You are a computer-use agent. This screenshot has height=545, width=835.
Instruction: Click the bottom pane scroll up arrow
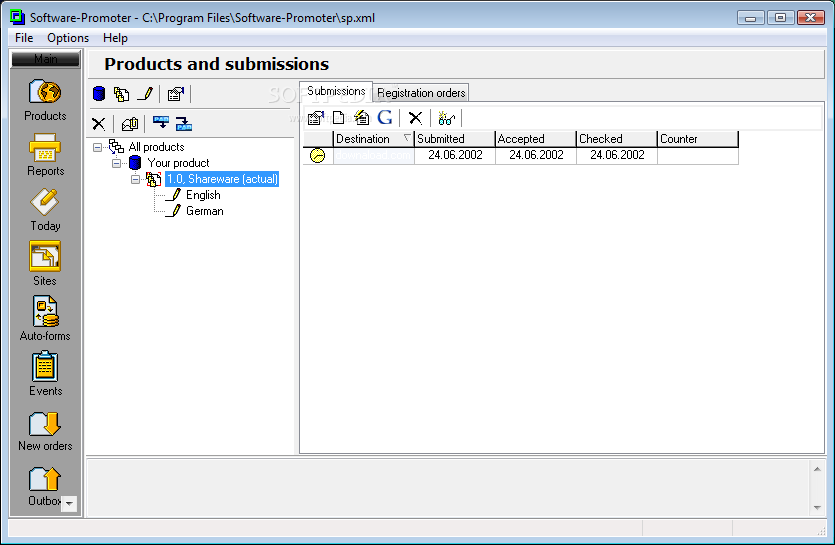[x=817, y=469]
